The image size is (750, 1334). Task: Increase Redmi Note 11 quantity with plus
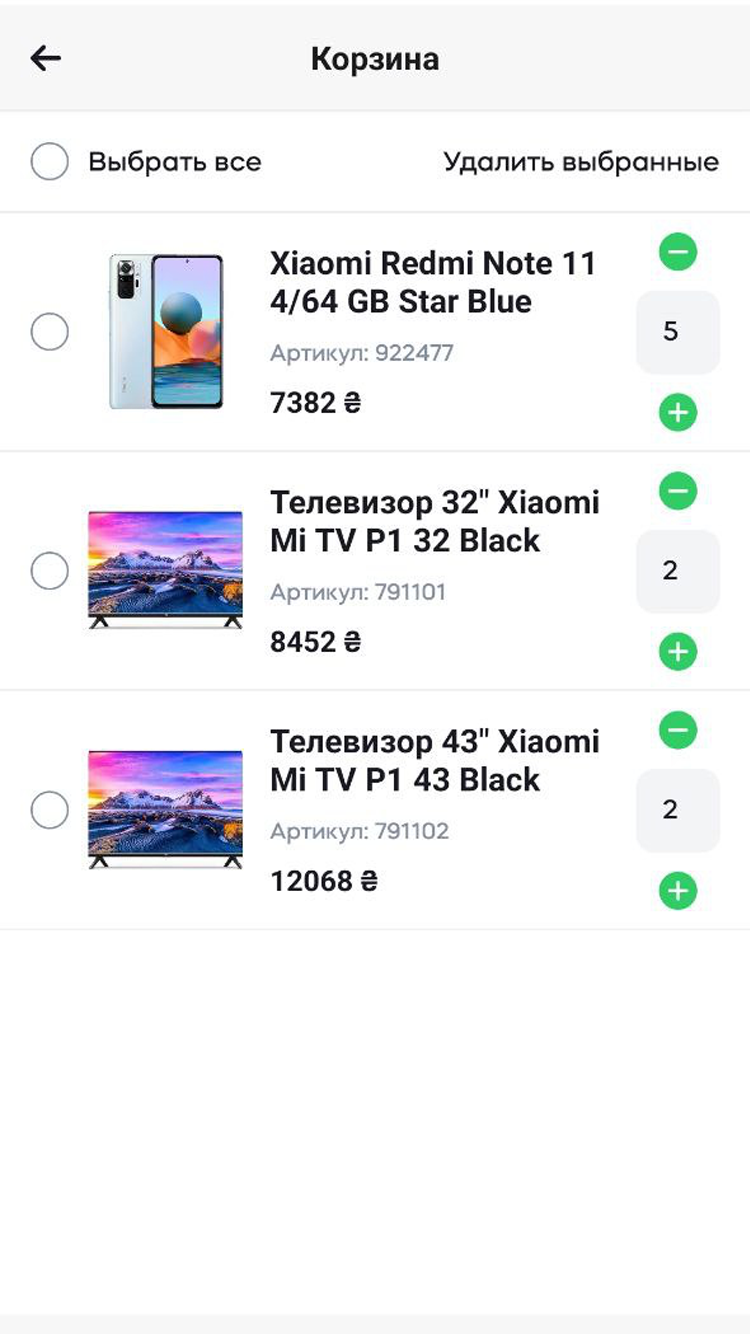(x=678, y=412)
